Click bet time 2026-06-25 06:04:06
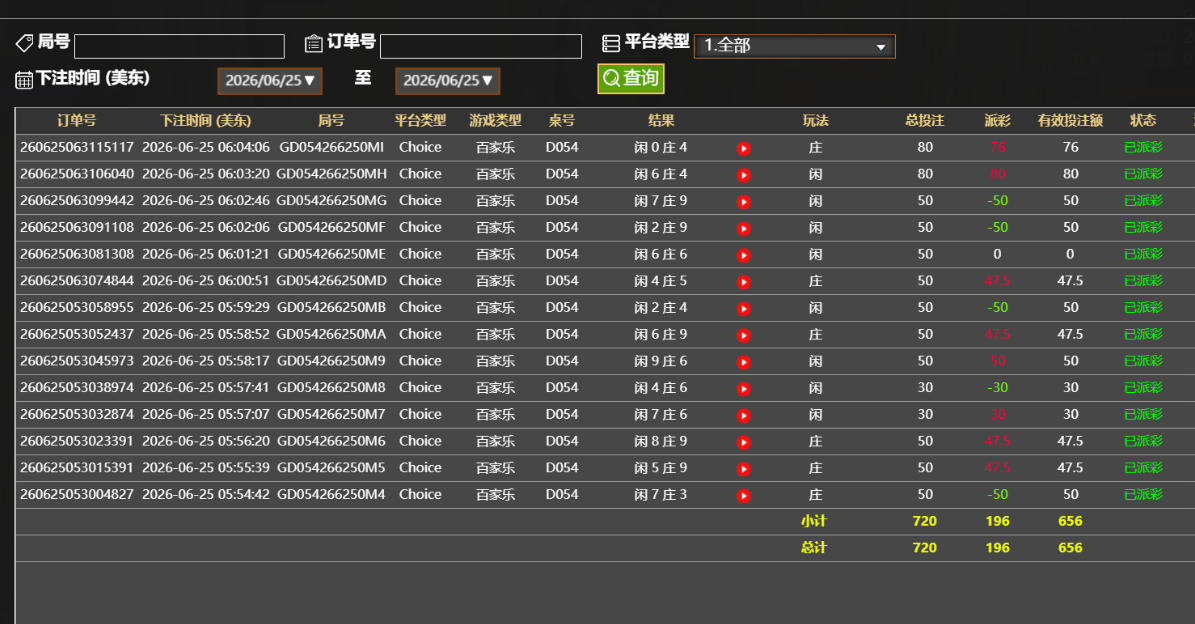Image resolution: width=1195 pixels, height=624 pixels. click(206, 147)
